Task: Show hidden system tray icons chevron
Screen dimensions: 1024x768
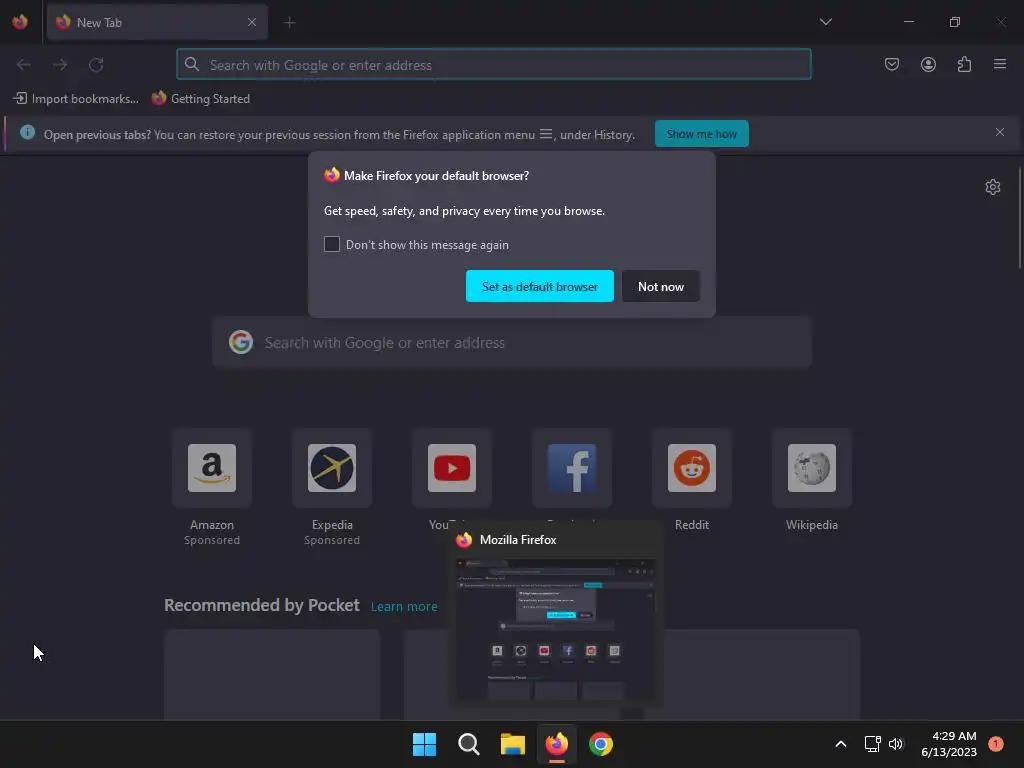Action: tap(840, 744)
